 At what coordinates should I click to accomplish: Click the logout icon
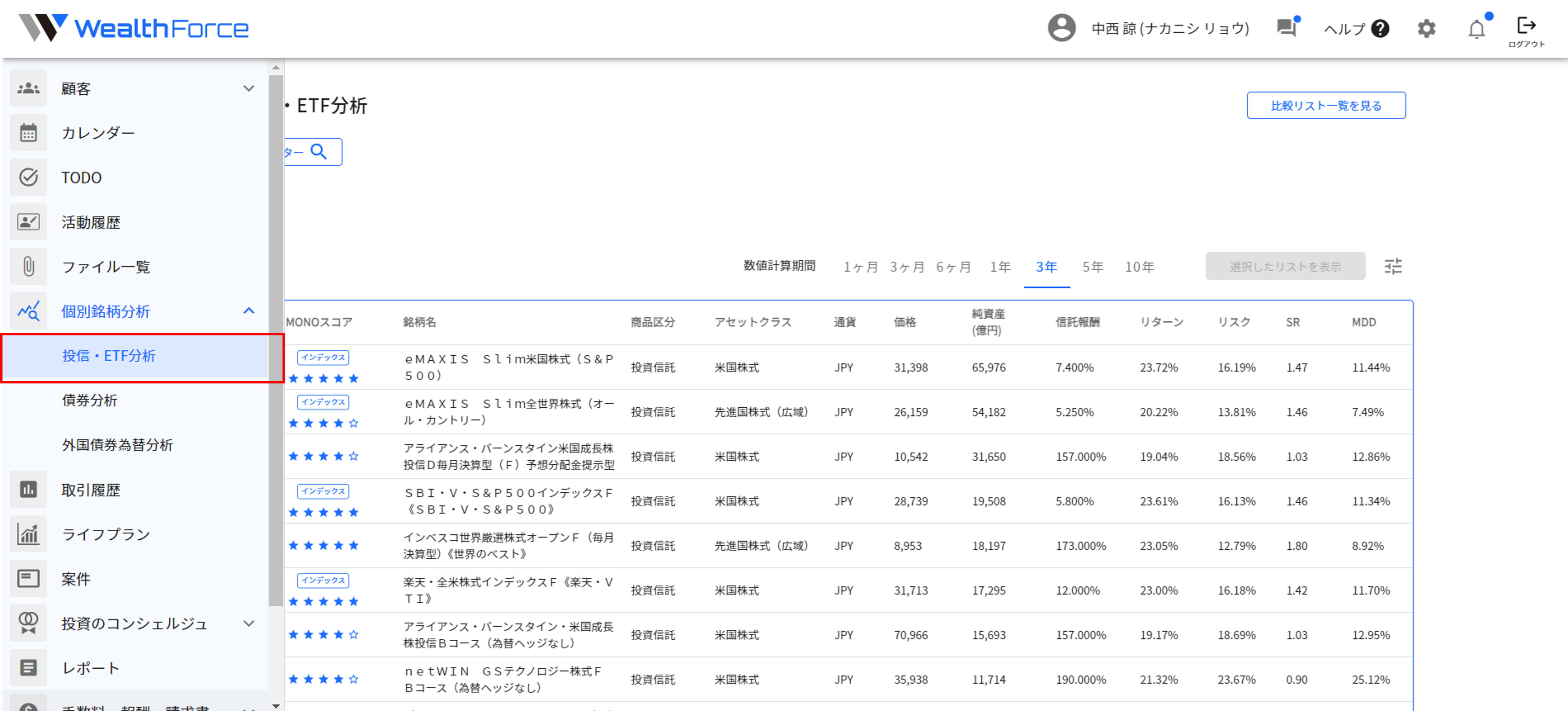(x=1526, y=26)
